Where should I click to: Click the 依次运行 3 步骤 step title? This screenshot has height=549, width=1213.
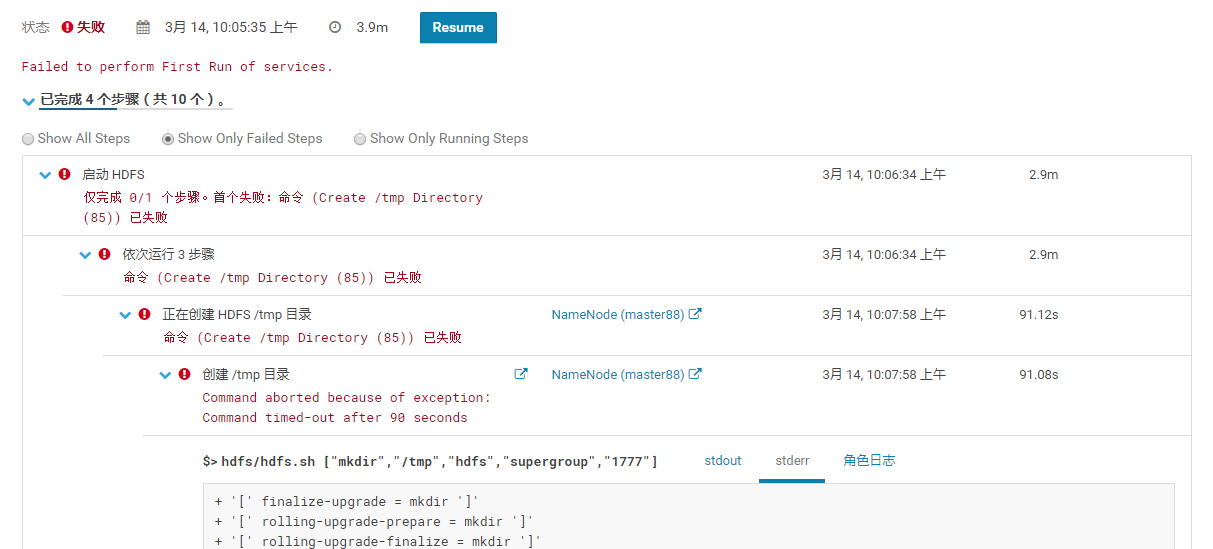click(x=169, y=255)
